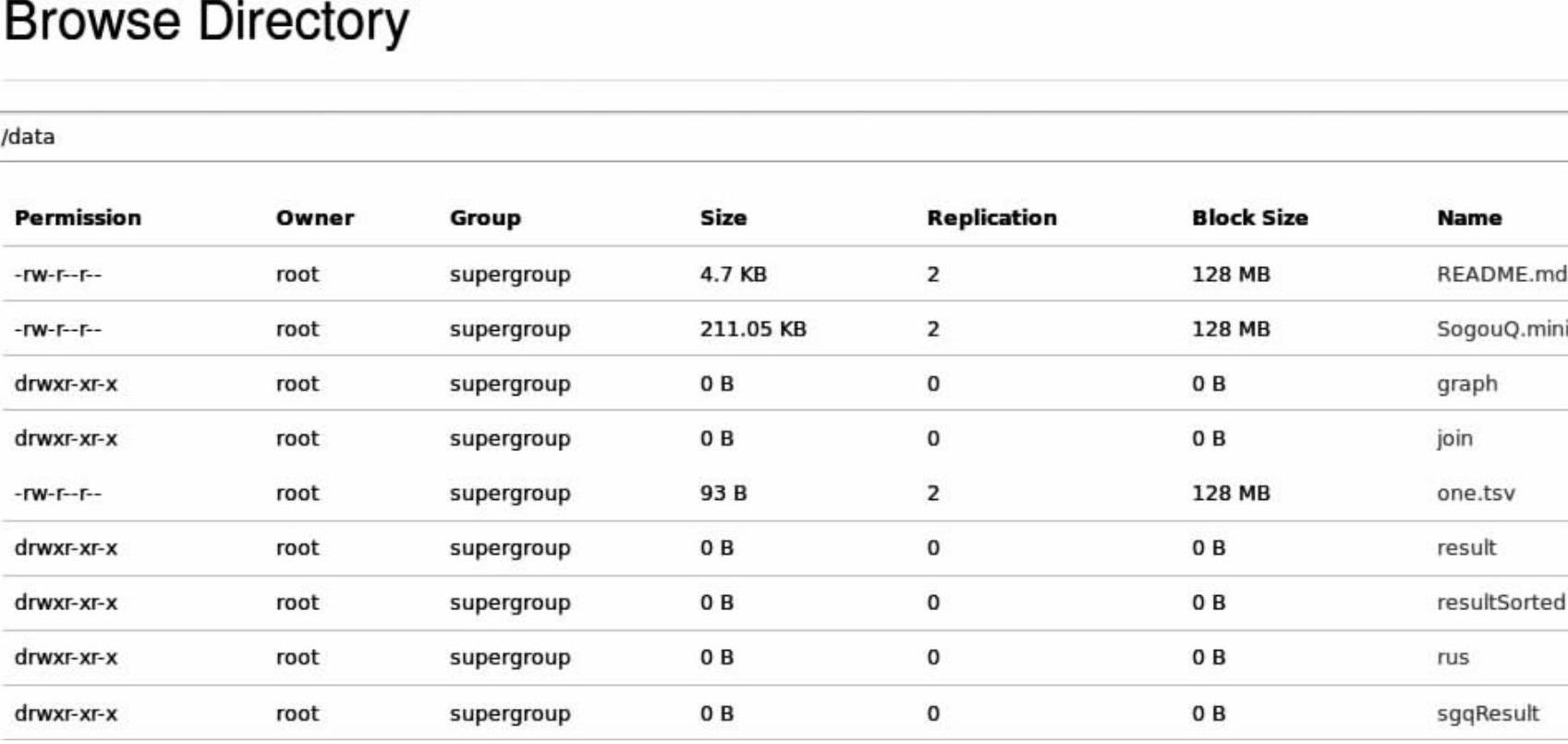The width and height of the screenshot is (1568, 744).
Task: Sort by the Size column header
Action: click(723, 218)
